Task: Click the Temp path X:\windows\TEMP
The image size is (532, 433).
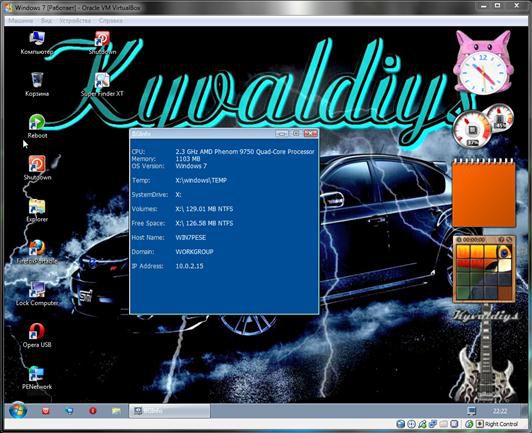Action: (201, 180)
